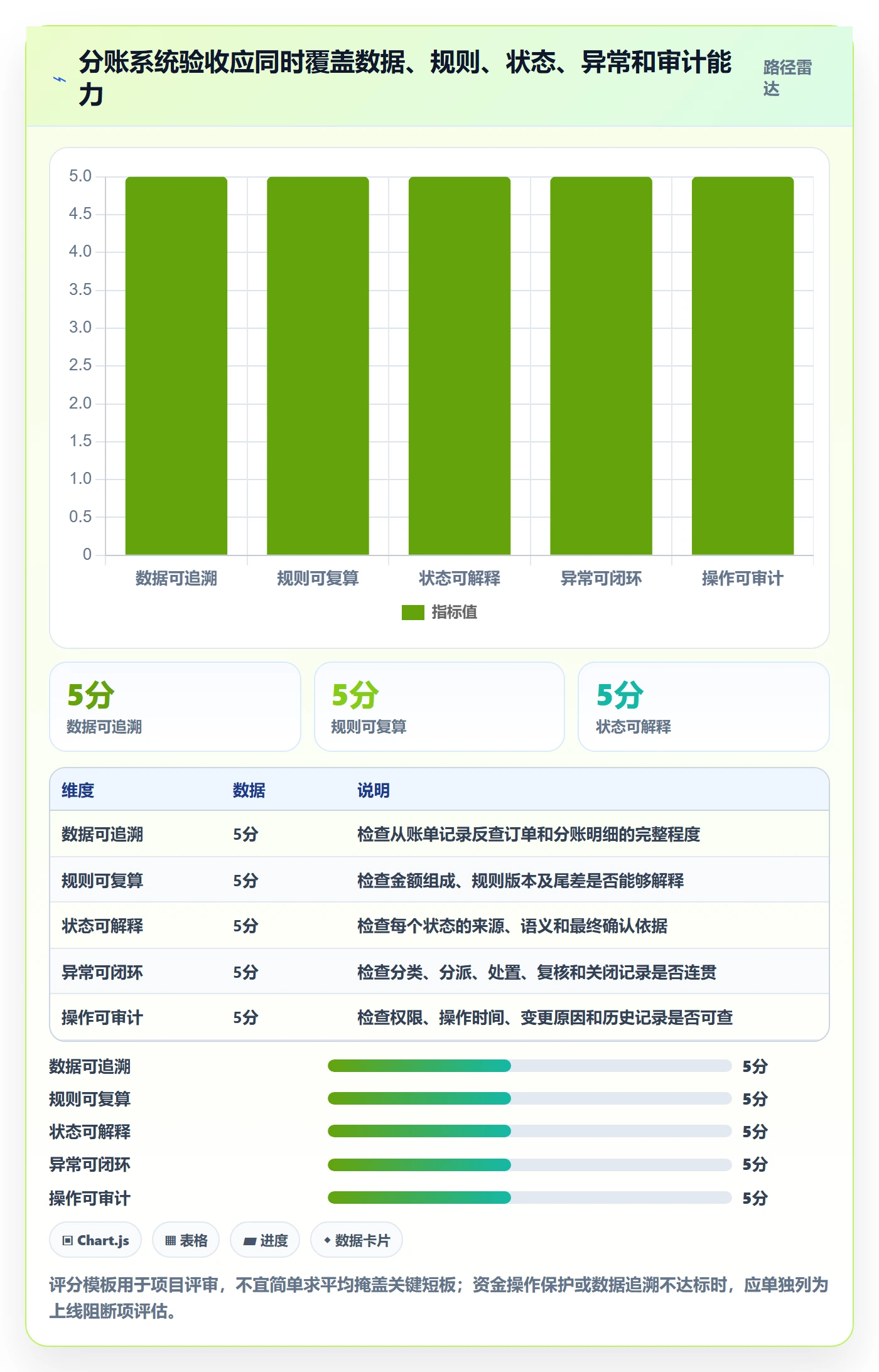Select the 异常可闭环 bar in chart
This screenshot has height=1372, width=879.
click(x=601, y=365)
